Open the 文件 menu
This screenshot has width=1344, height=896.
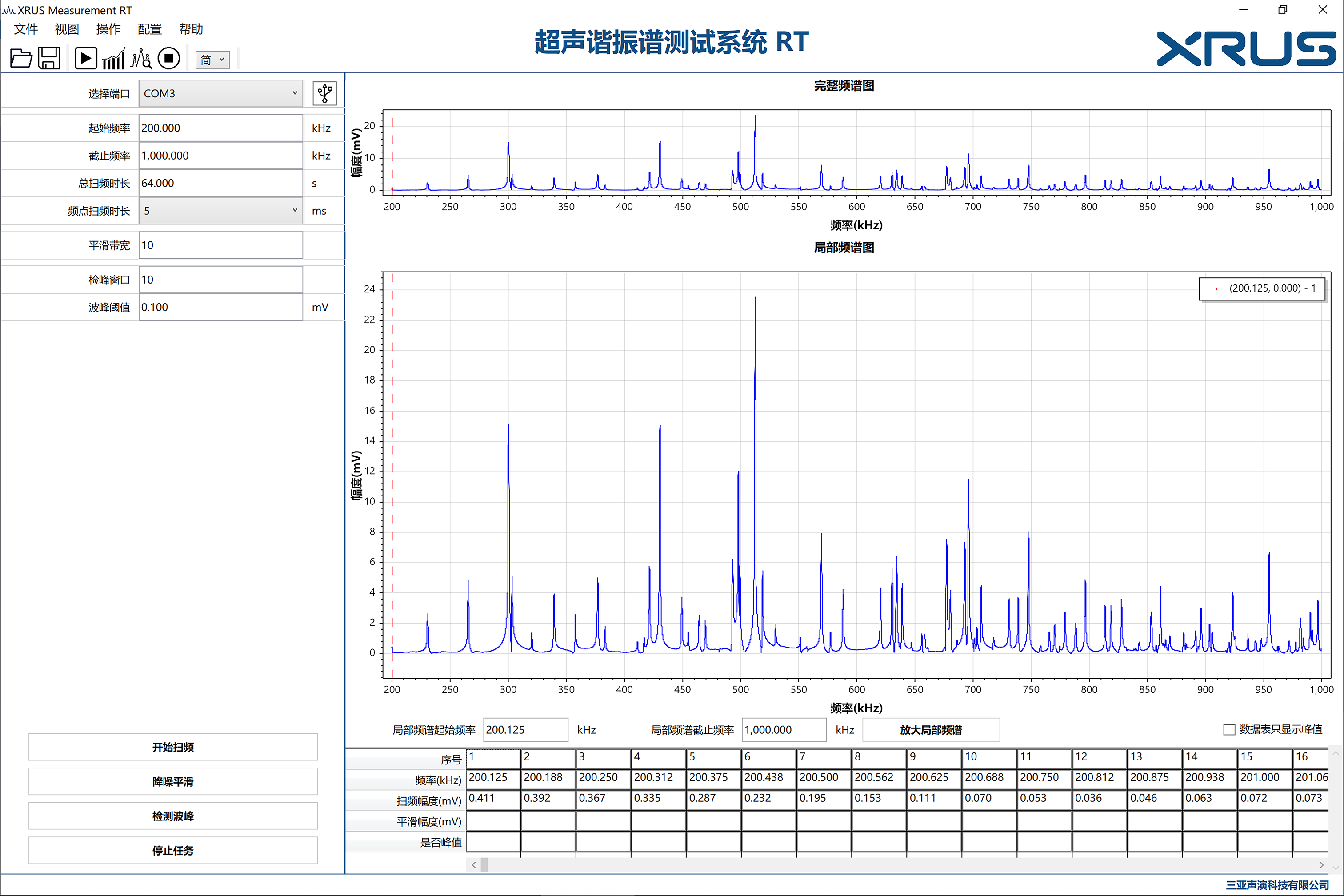click(x=26, y=29)
